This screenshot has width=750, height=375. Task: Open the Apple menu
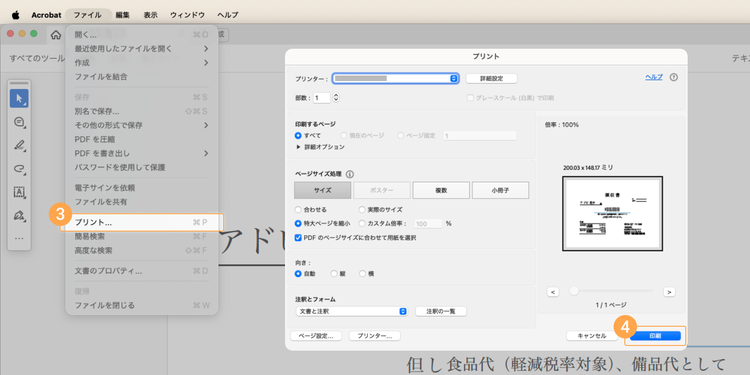coord(15,15)
